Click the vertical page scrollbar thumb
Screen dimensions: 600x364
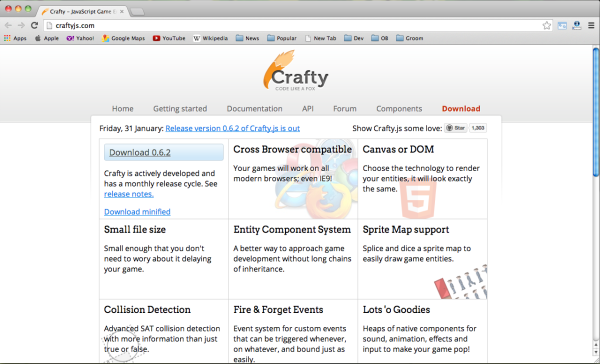click(x=596, y=112)
